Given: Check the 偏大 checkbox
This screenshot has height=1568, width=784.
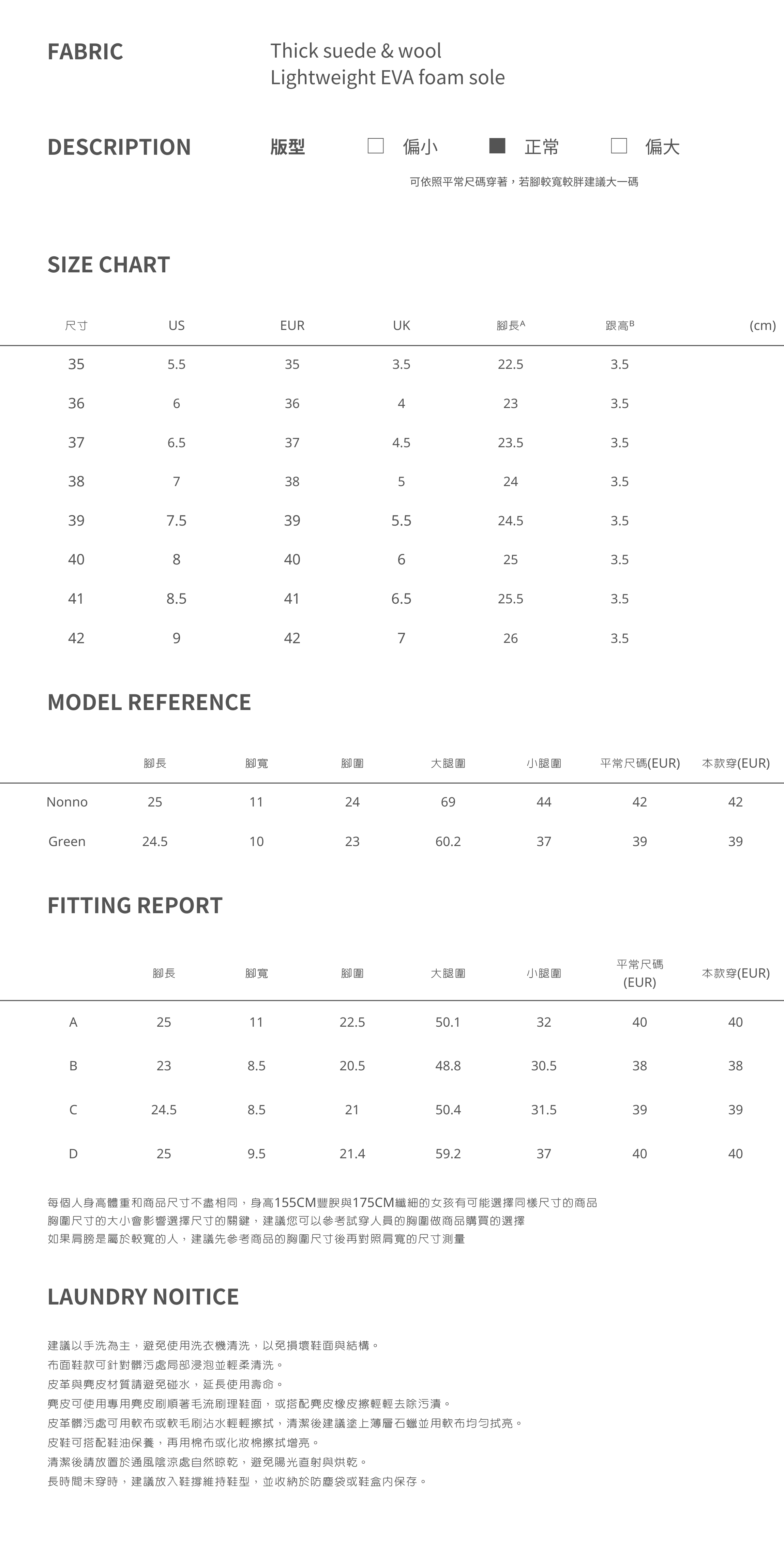Looking at the screenshot, I should point(618,146).
